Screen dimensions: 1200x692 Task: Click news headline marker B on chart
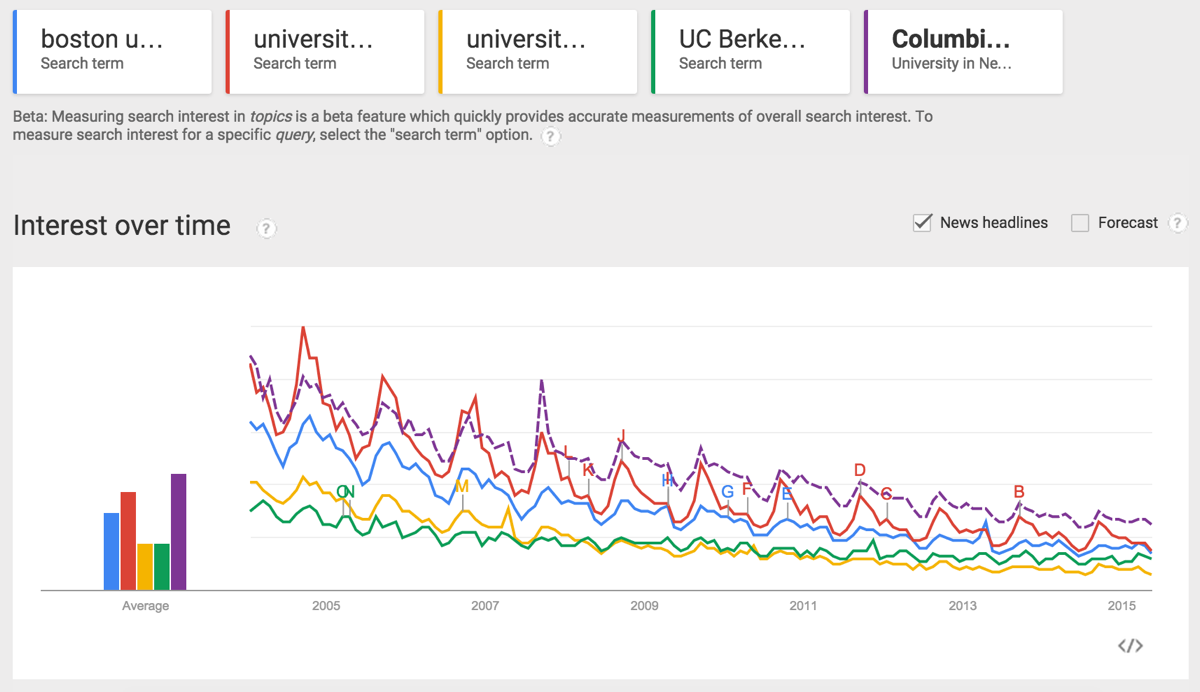[x=1019, y=492]
